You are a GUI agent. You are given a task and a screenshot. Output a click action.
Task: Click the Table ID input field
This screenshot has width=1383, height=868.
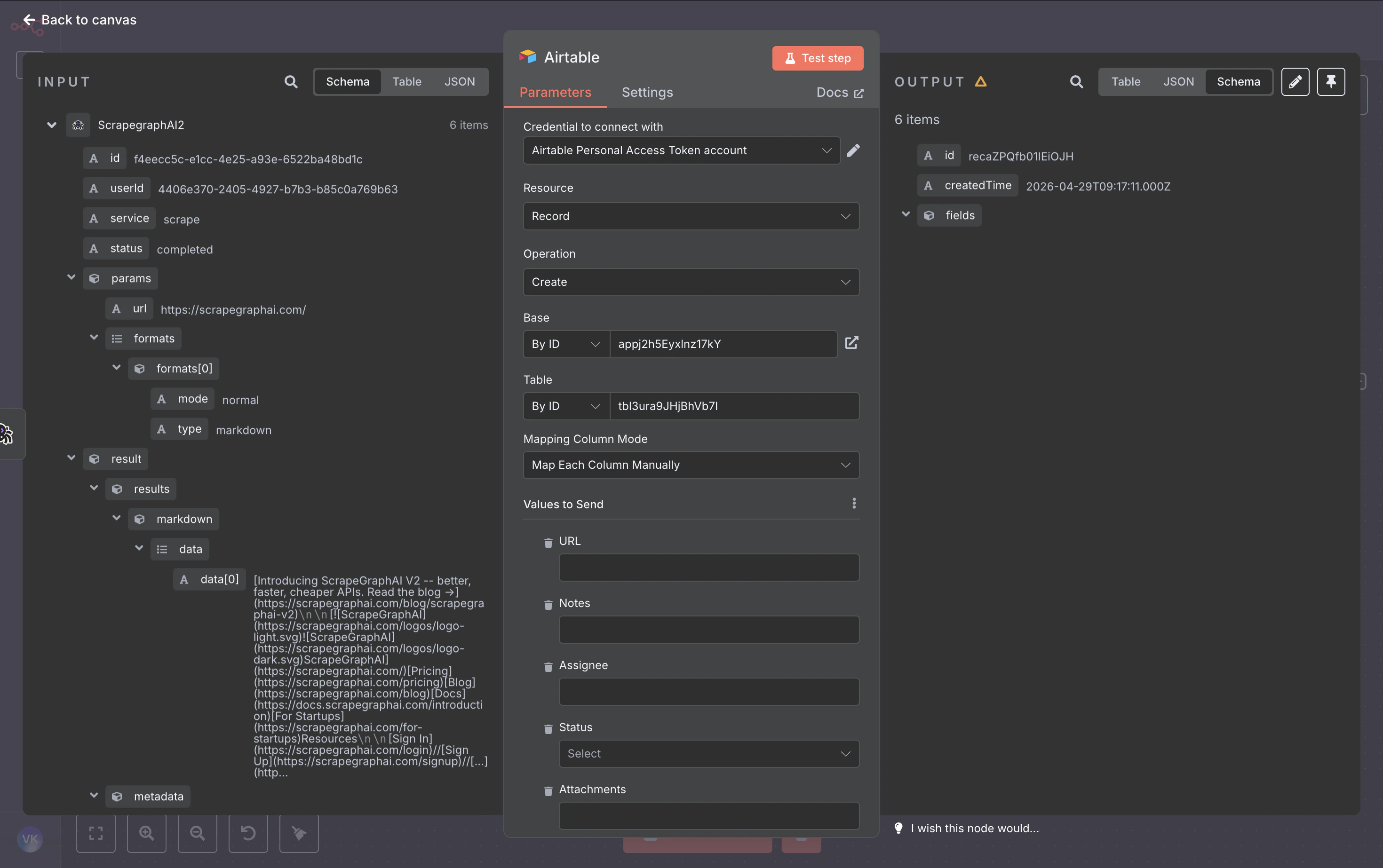click(734, 406)
